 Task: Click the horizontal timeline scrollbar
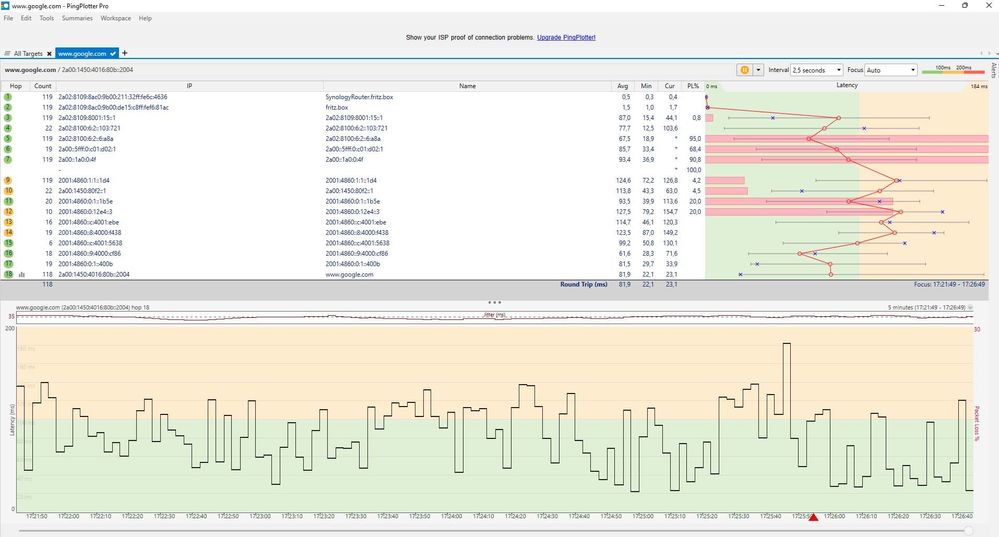point(494,531)
